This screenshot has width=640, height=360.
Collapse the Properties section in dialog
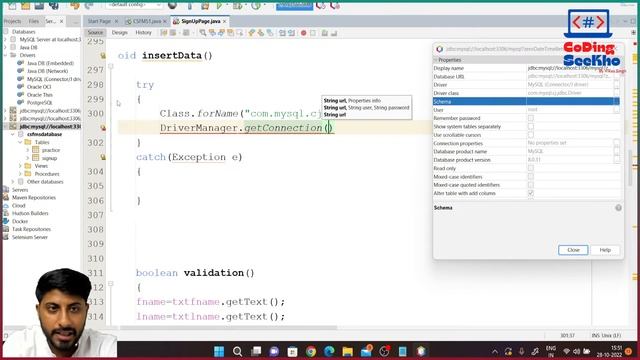(436, 60)
